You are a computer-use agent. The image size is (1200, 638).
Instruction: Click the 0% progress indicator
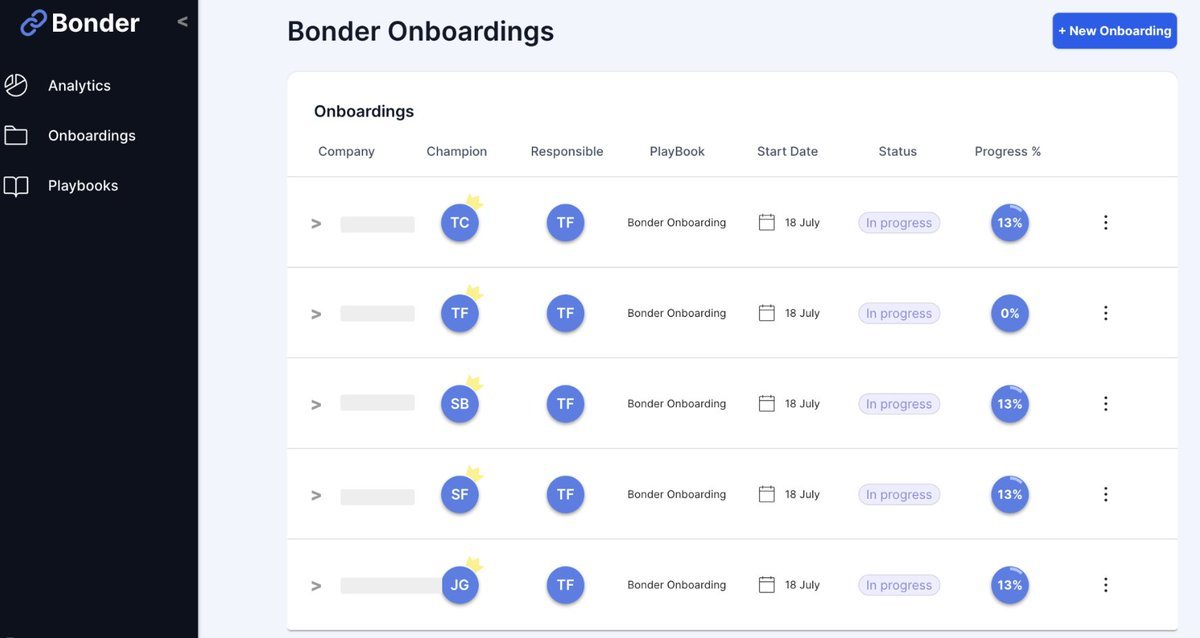tap(1010, 313)
